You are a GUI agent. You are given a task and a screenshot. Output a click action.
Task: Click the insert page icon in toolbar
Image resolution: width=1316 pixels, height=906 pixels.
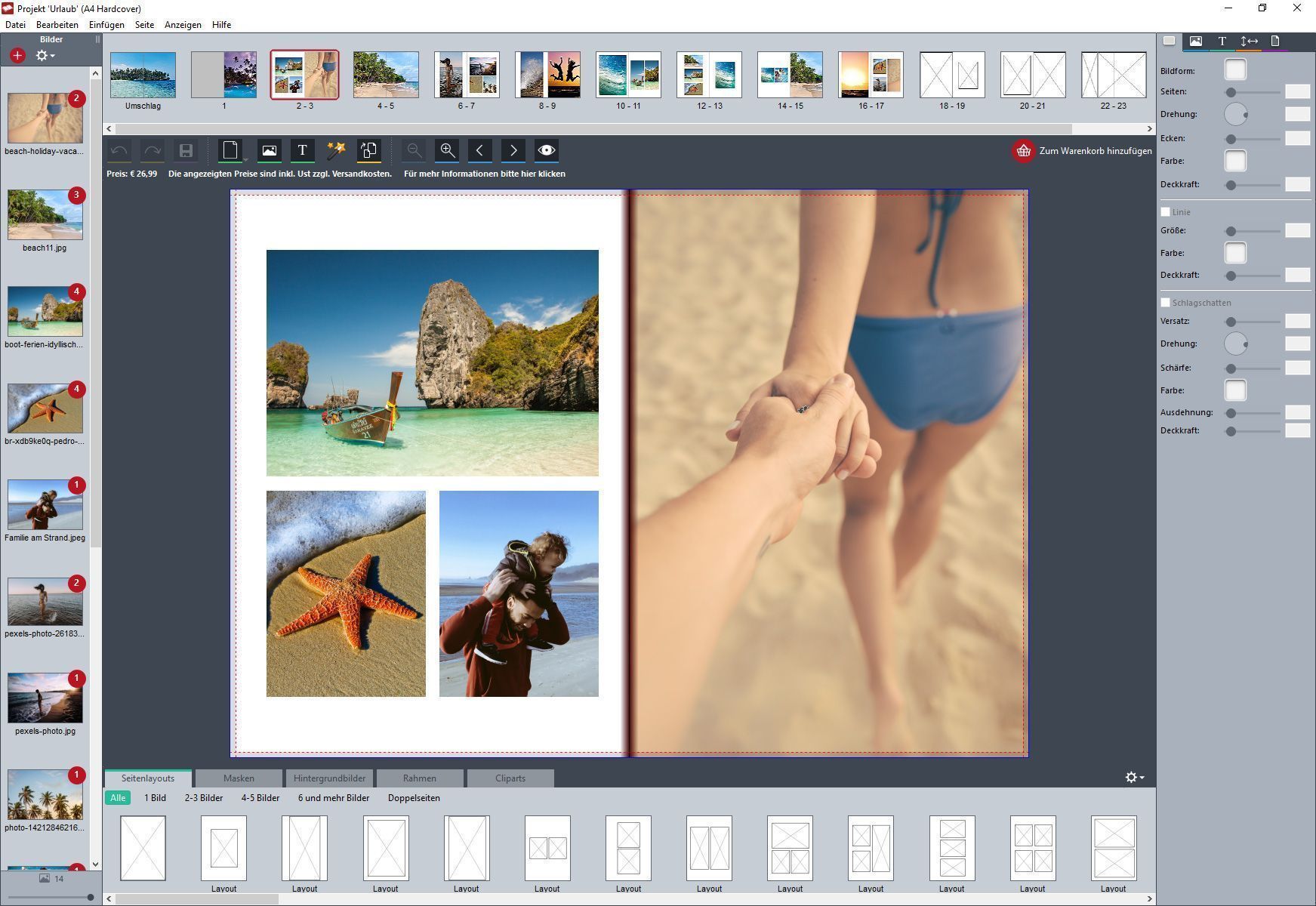tap(230, 150)
